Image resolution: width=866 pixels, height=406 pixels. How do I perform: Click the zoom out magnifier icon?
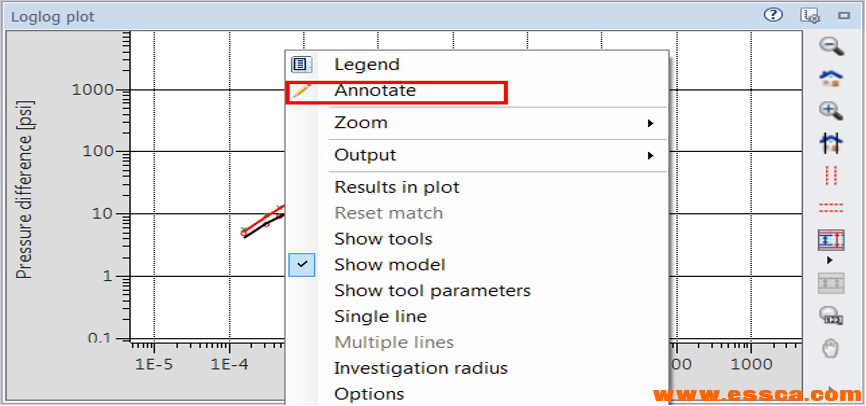click(831, 45)
